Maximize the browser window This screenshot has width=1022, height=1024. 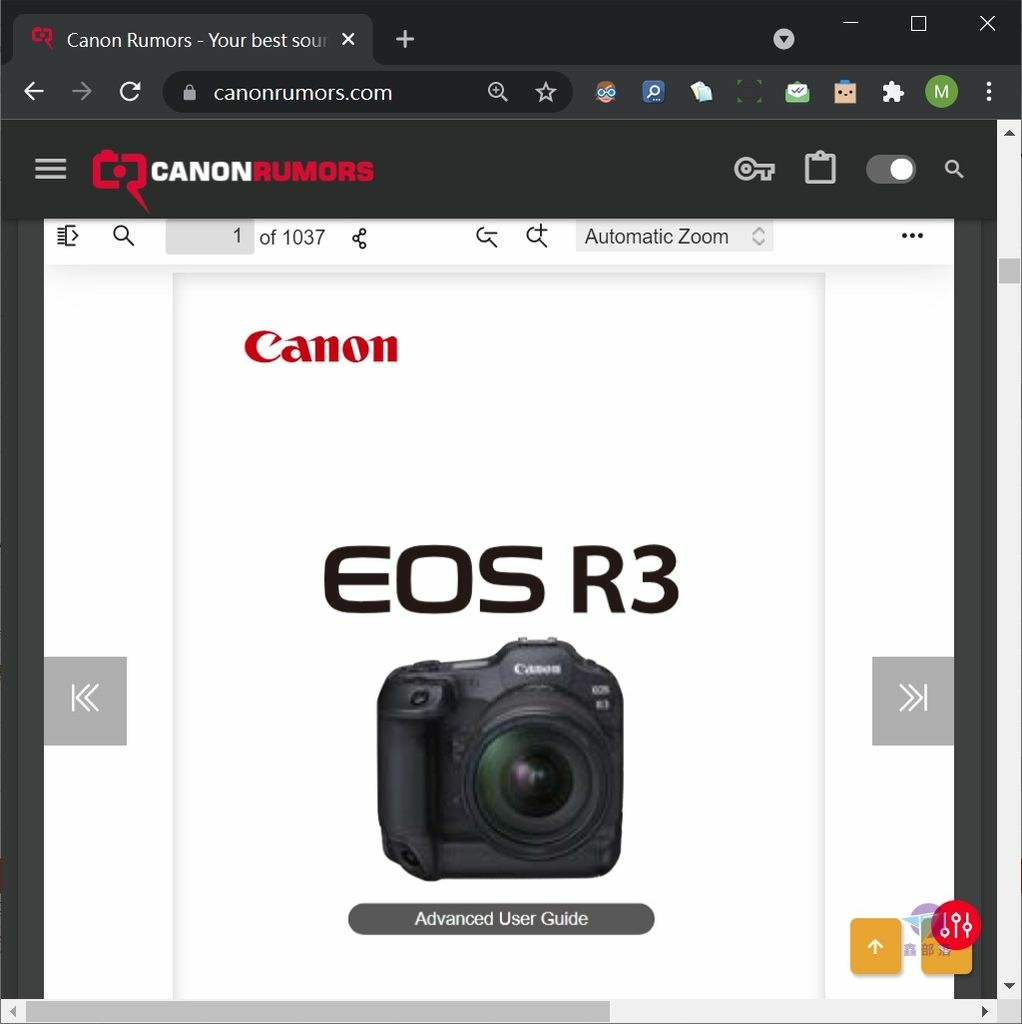point(918,24)
